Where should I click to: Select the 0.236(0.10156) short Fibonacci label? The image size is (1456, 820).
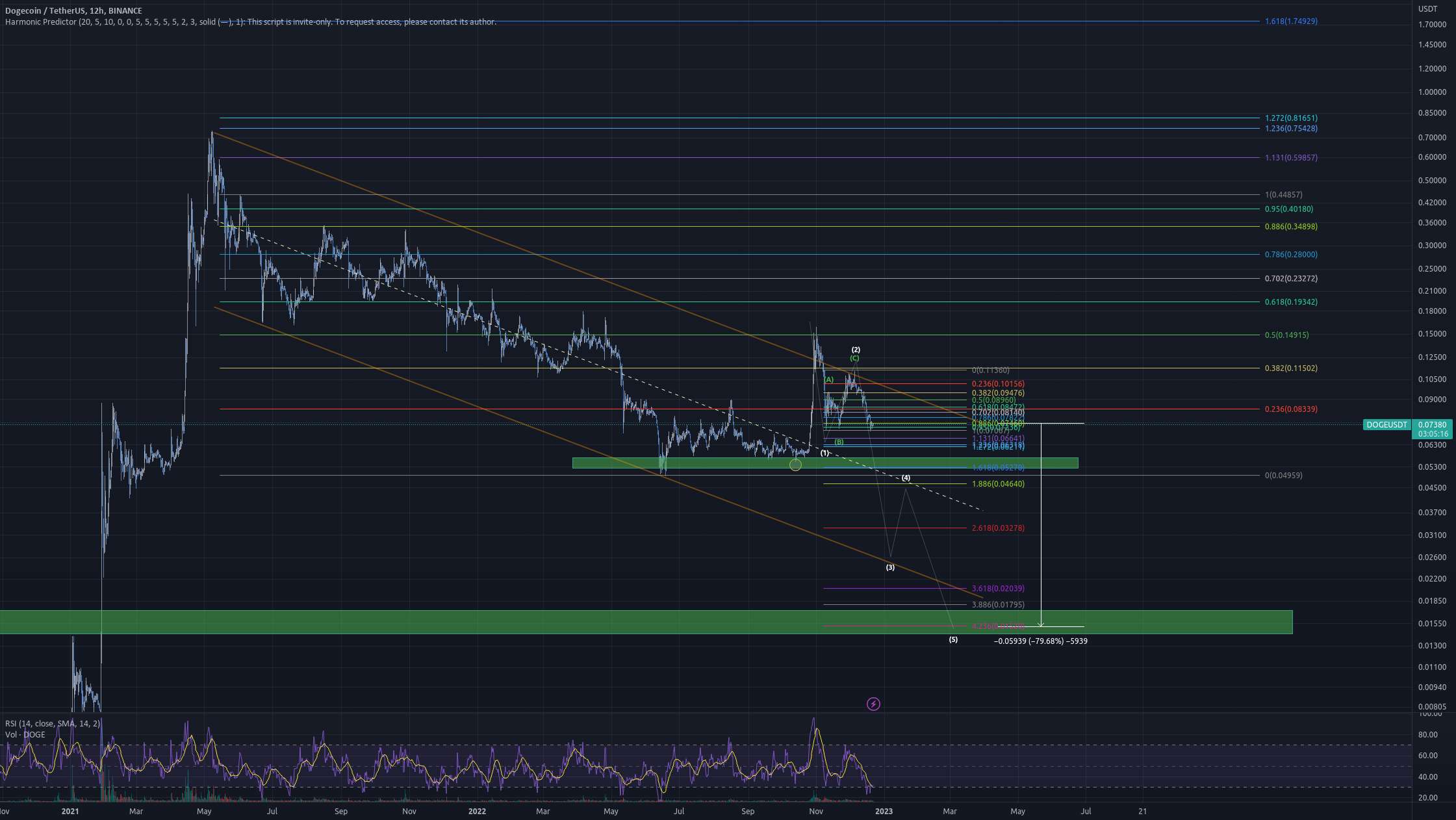click(998, 384)
